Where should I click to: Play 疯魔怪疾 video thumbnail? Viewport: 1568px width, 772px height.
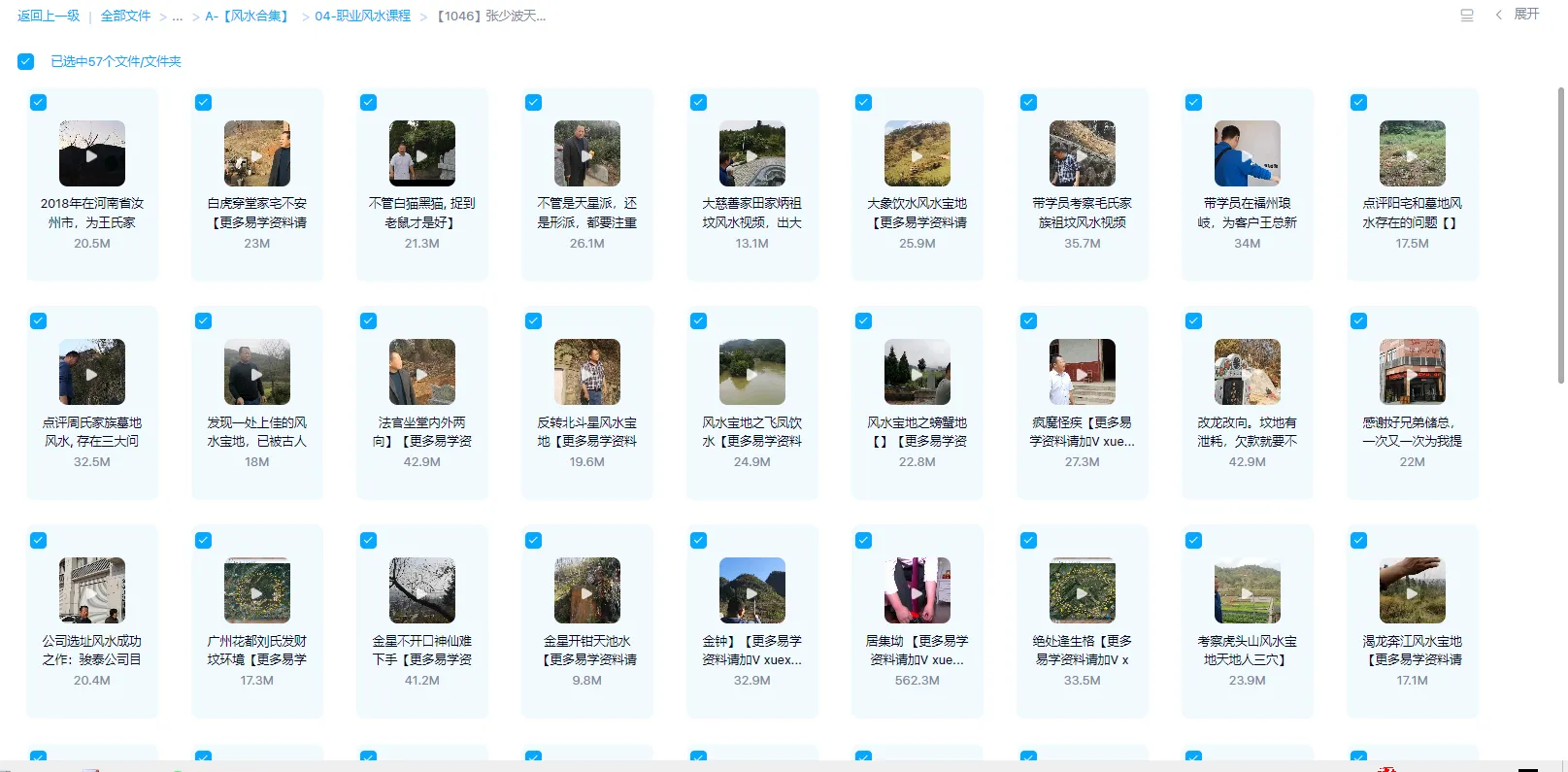pyautogui.click(x=1083, y=372)
